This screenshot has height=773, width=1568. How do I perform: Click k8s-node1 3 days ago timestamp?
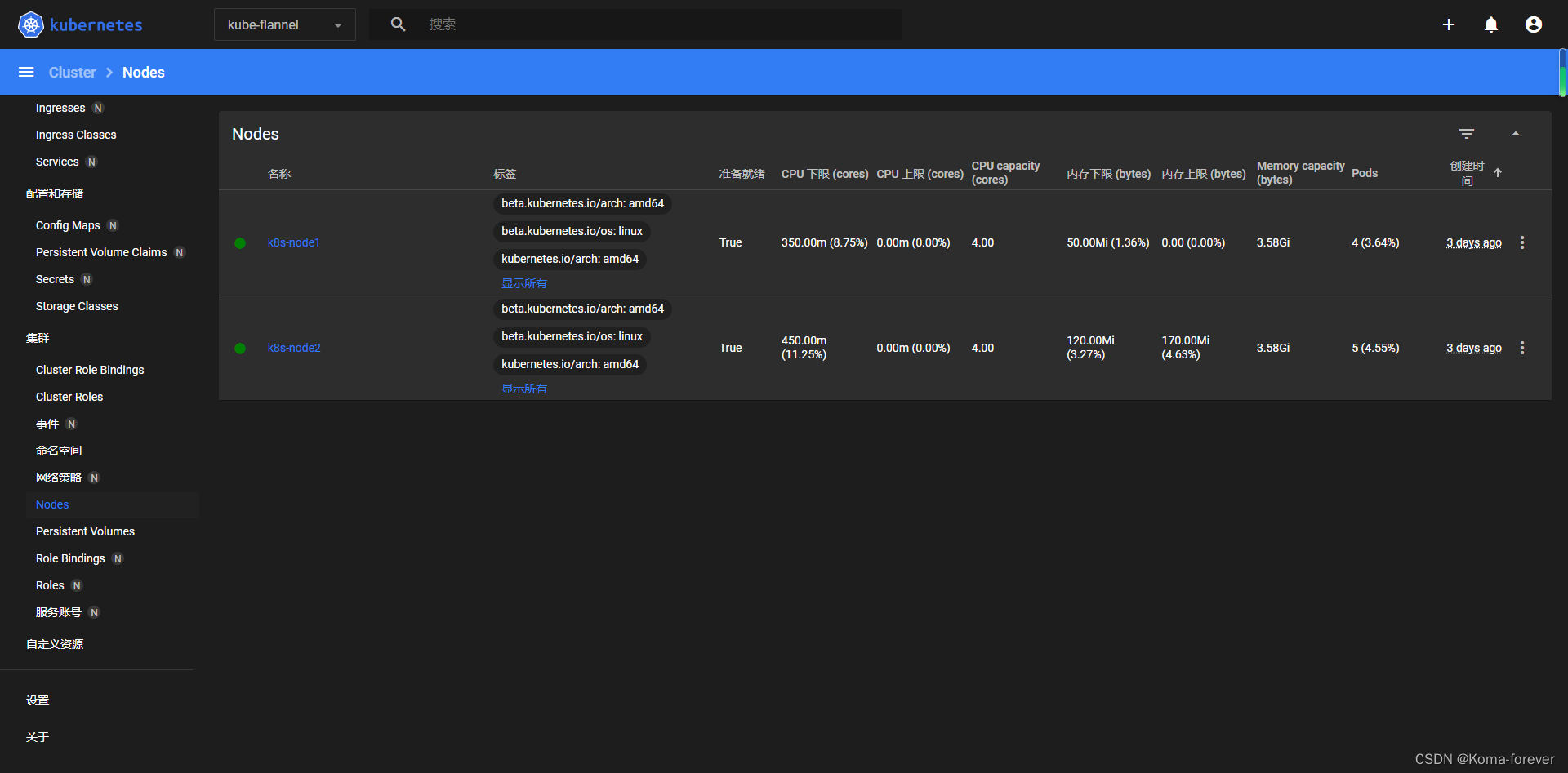click(x=1474, y=242)
